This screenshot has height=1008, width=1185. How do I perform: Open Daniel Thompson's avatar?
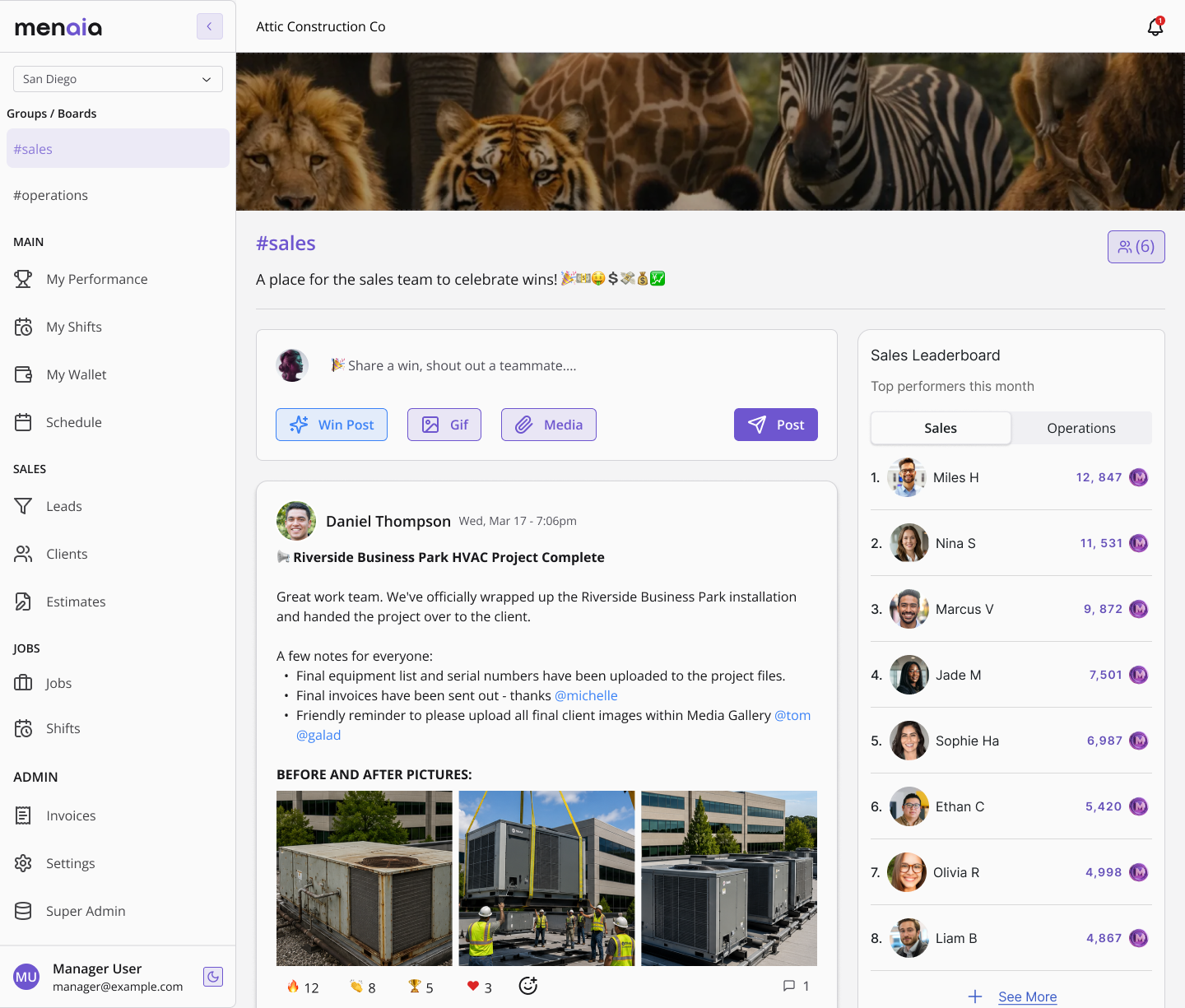click(x=296, y=521)
